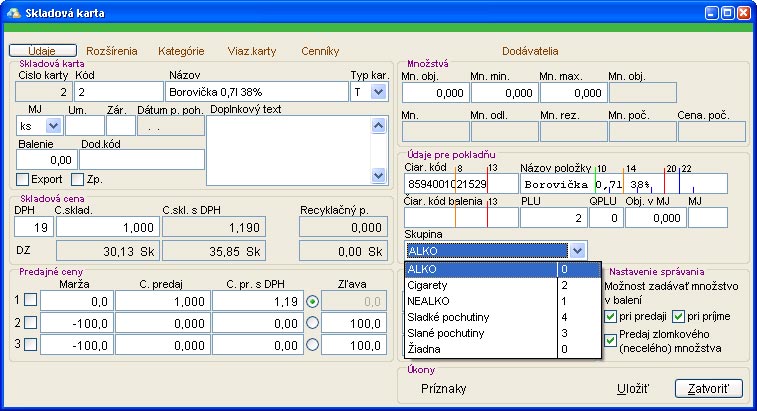757x411 pixels.
Task: Select Slané pochutiny in the list
Action: pos(480,333)
